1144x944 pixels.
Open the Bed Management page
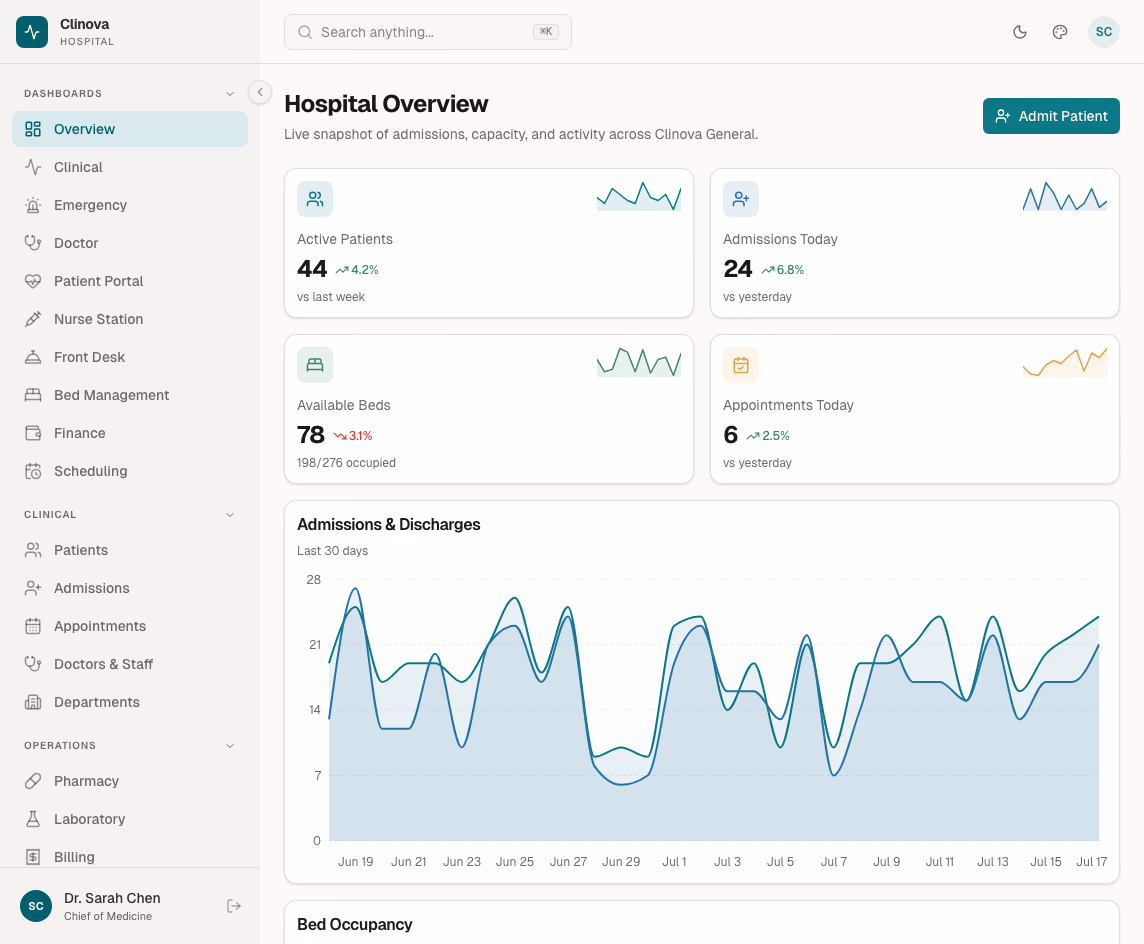[x=130, y=395]
